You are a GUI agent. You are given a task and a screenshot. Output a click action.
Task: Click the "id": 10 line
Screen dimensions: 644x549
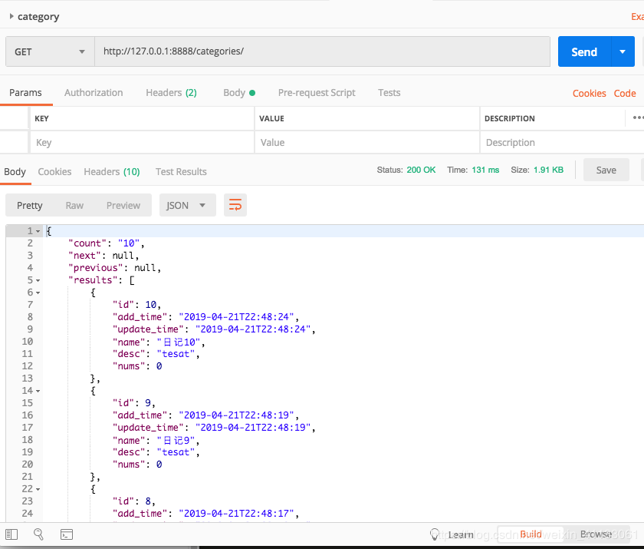[x=137, y=305]
